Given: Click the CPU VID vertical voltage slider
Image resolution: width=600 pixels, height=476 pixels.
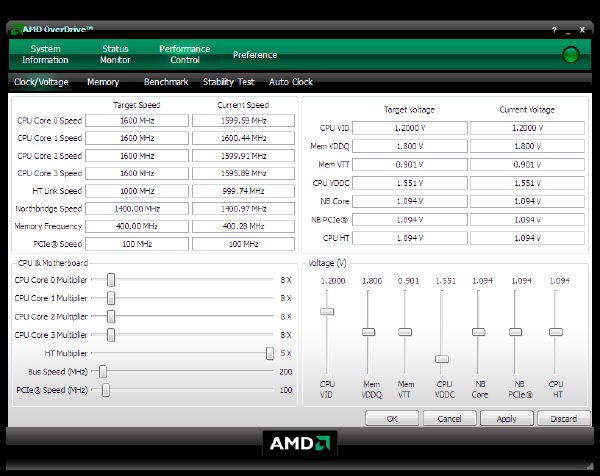Looking at the screenshot, I should tap(327, 311).
